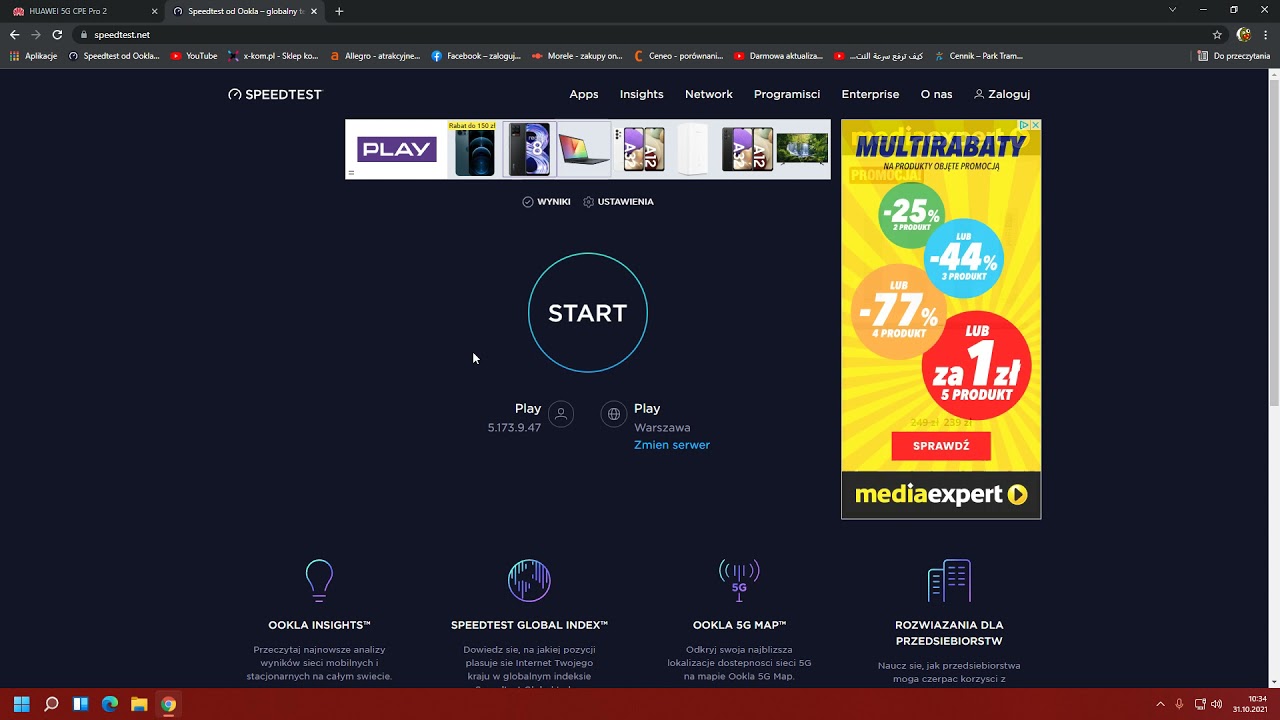Close the mediaexpert ad with X icon
The height and width of the screenshot is (720, 1280).
pyautogui.click(x=1035, y=125)
